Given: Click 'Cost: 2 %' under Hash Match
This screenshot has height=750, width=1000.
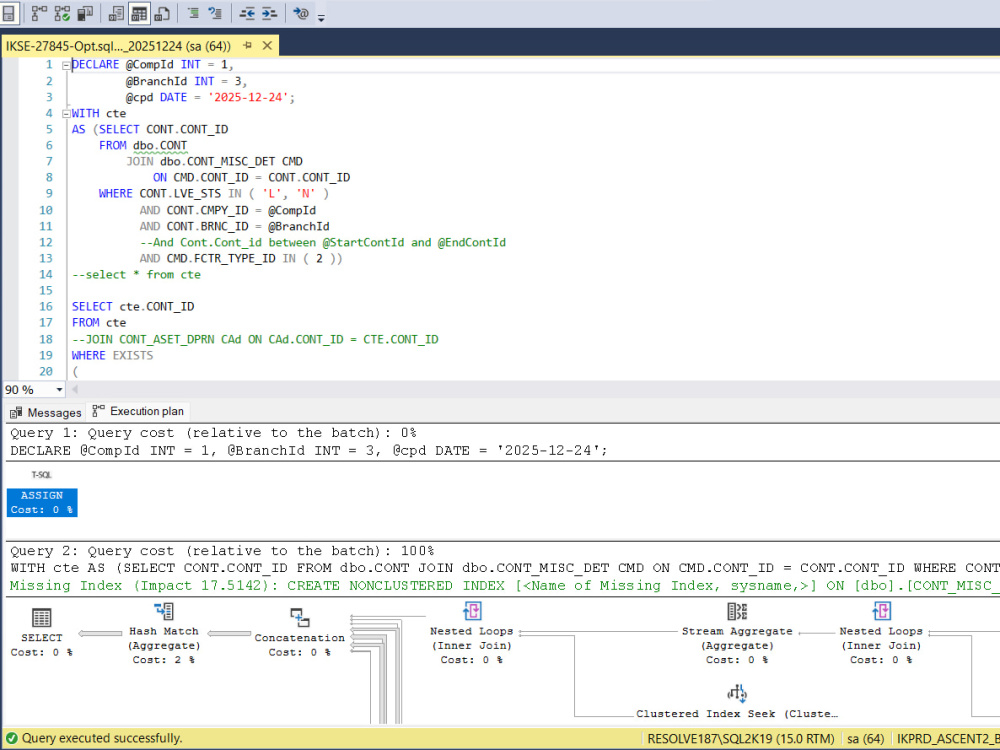Looking at the screenshot, I should pyautogui.click(x=164, y=660).
